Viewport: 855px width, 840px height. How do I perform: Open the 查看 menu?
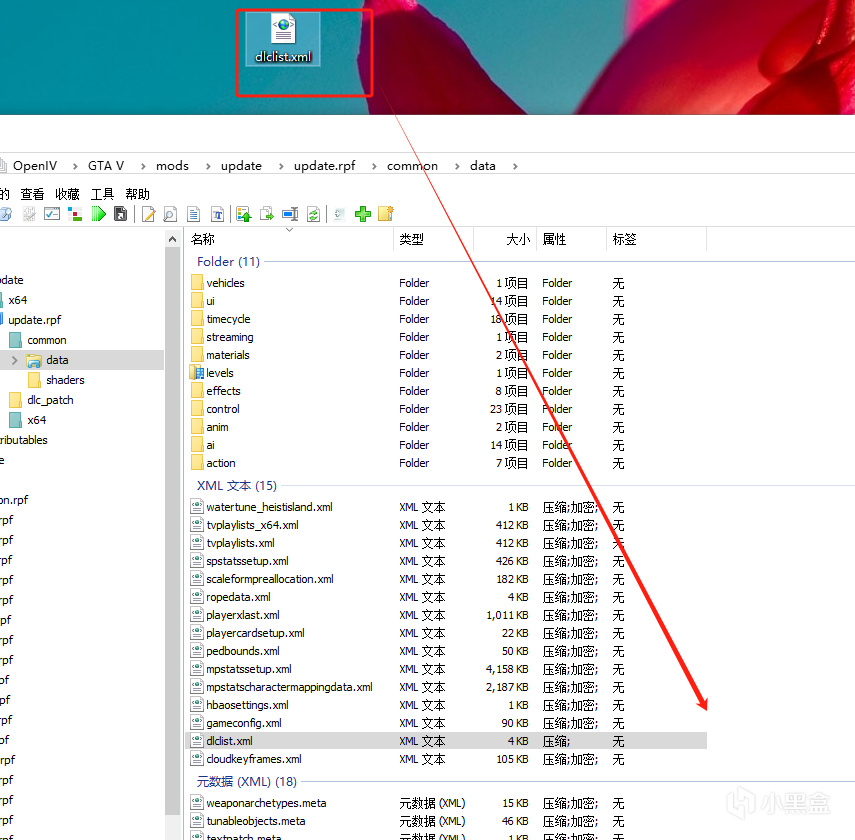pyautogui.click(x=32, y=194)
